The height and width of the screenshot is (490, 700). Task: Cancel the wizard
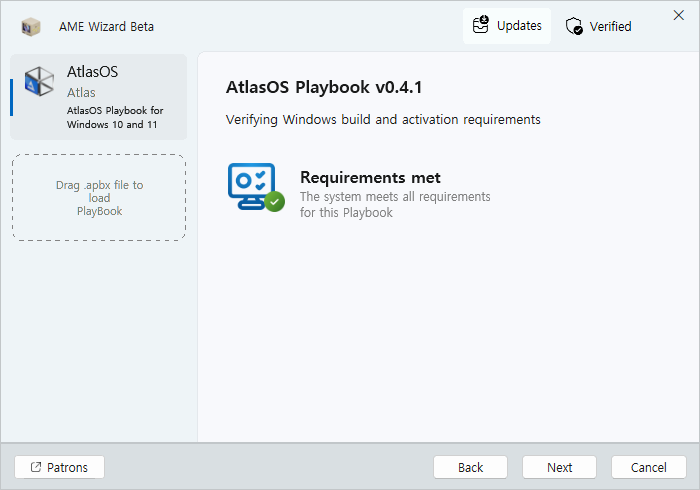pyautogui.click(x=649, y=467)
